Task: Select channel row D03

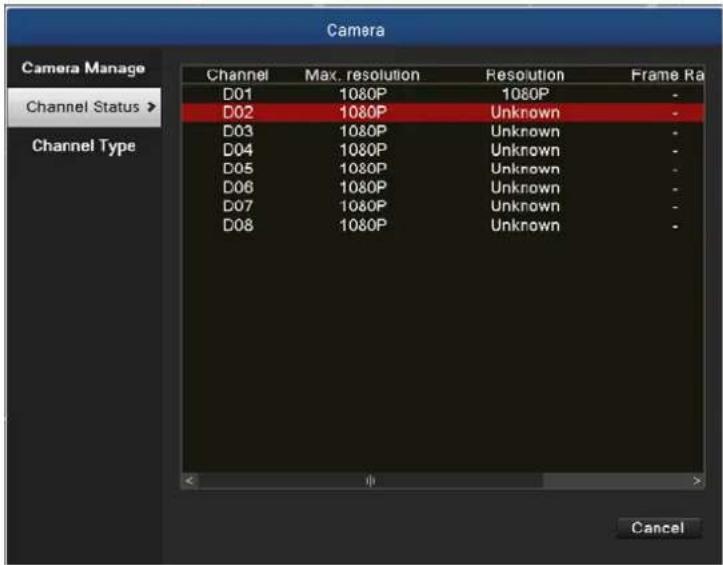Action: [x=443, y=132]
